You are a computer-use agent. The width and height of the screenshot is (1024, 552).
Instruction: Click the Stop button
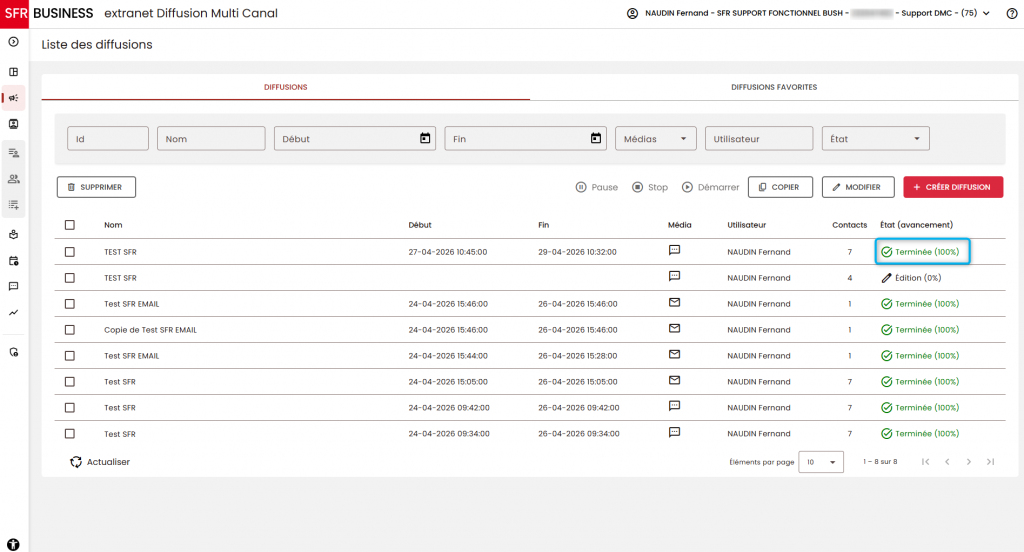pos(650,187)
